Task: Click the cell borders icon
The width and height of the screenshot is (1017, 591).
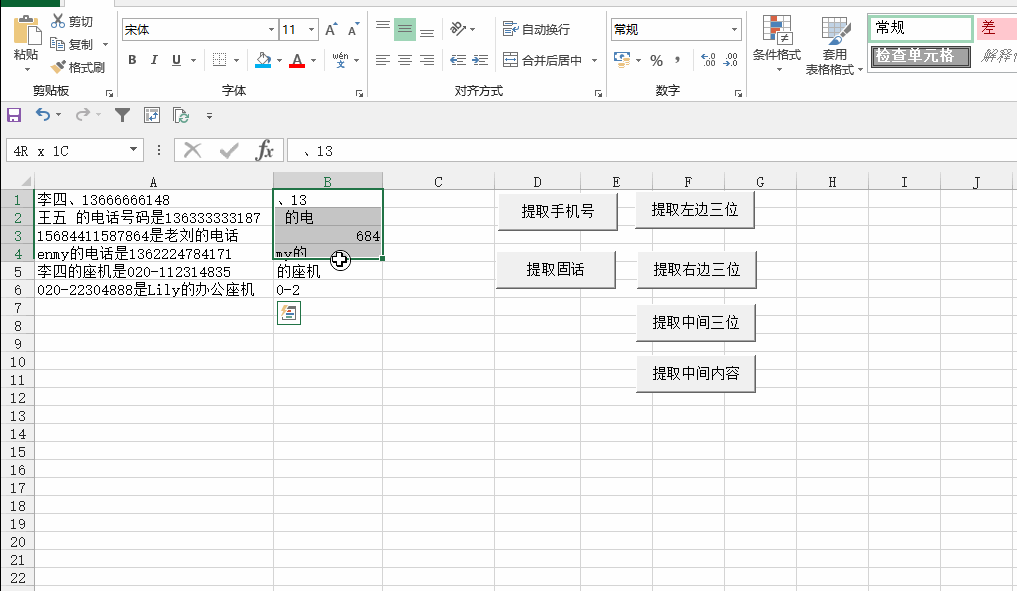Action: coord(220,60)
